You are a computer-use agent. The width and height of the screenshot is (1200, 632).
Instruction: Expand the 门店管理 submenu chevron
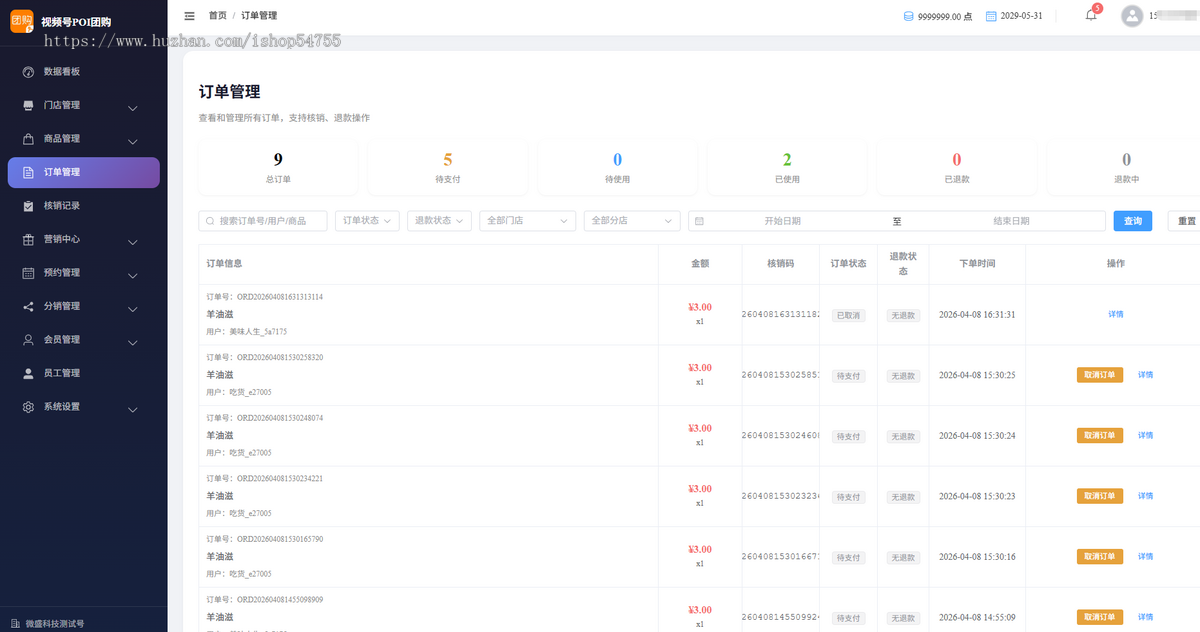click(133, 107)
